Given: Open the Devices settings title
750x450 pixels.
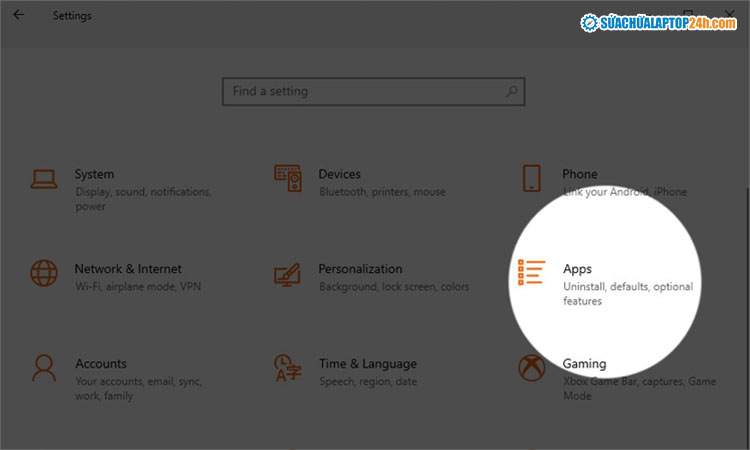Looking at the screenshot, I should coord(340,174).
